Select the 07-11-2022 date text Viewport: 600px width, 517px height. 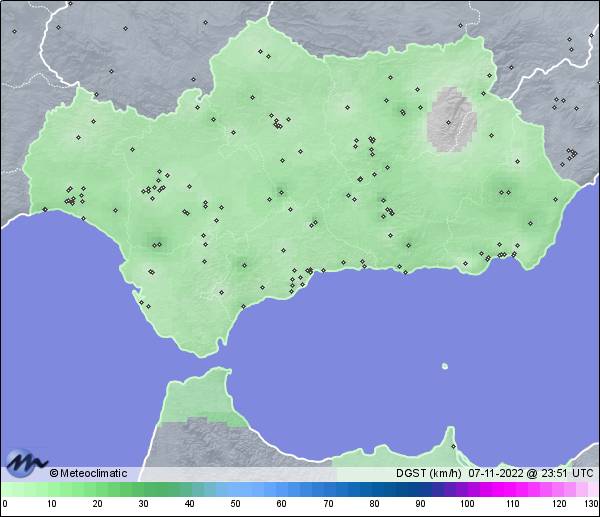(x=495, y=473)
